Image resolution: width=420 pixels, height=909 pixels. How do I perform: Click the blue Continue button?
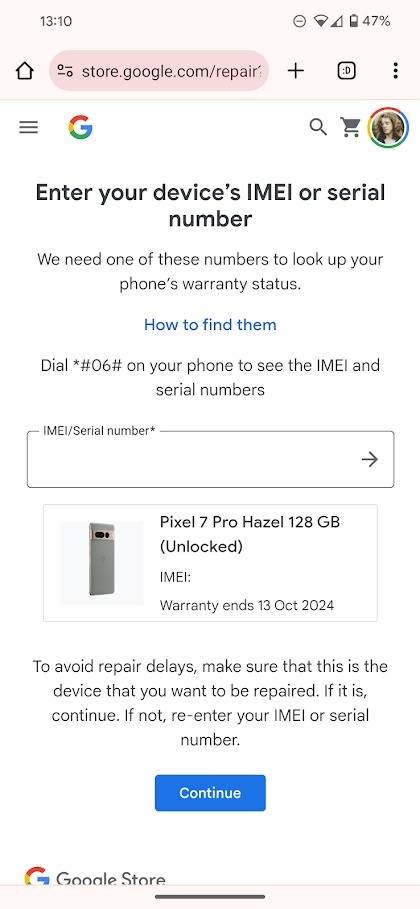(x=210, y=792)
